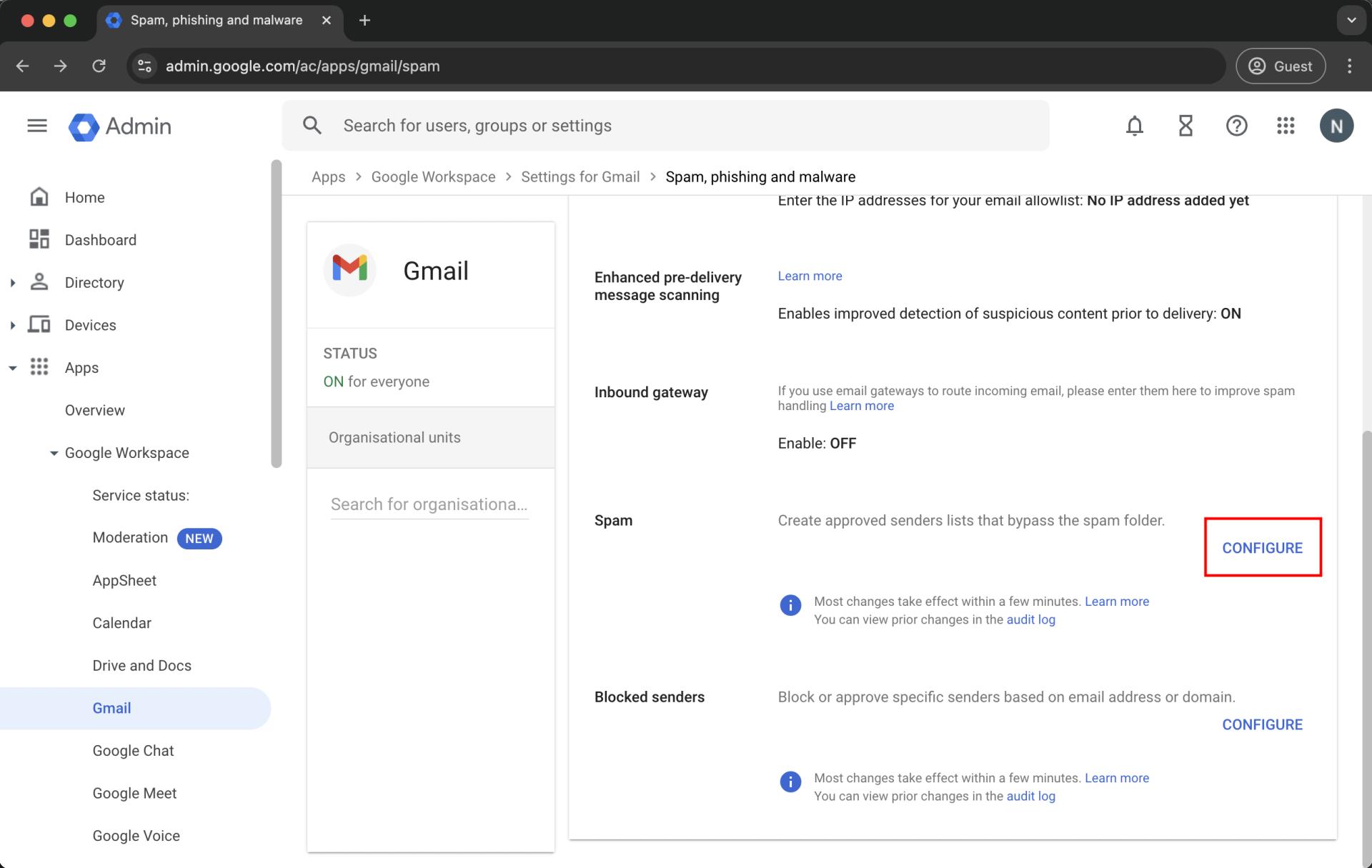Collapse the Apps tree item
Viewport: 1372px width, 868px height.
(13, 368)
